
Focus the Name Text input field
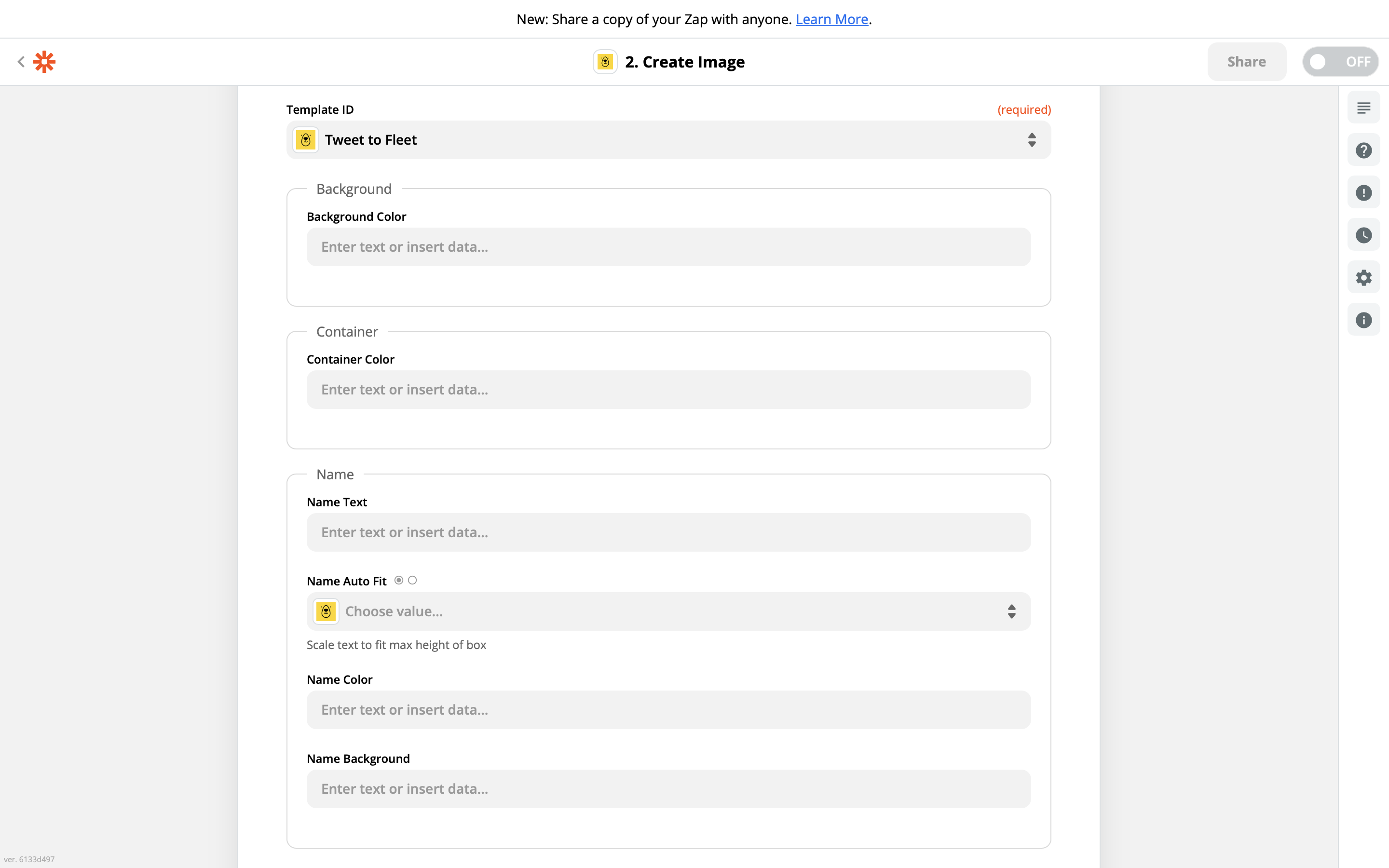pos(668,532)
